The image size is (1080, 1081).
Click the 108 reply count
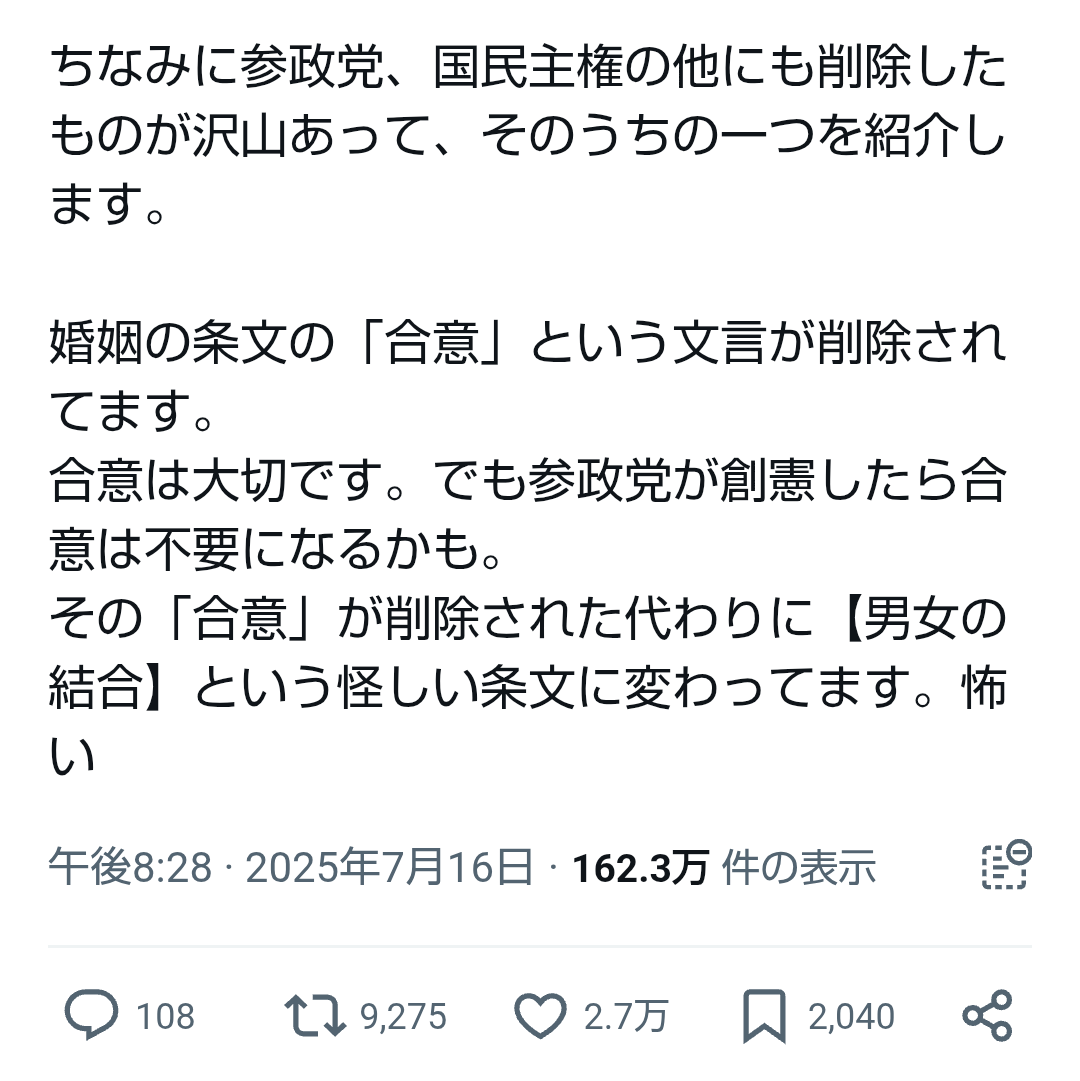point(165,1016)
